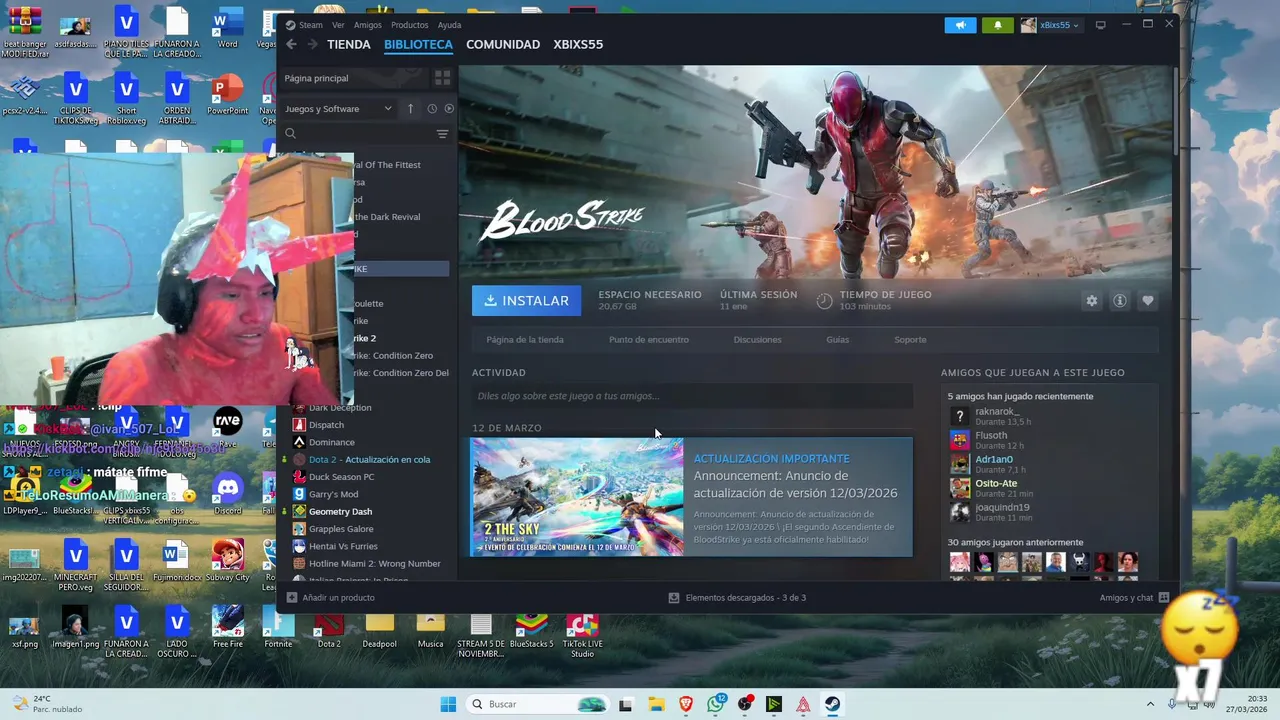1280x720 pixels.
Task: Open Guías link
Action: tap(838, 340)
